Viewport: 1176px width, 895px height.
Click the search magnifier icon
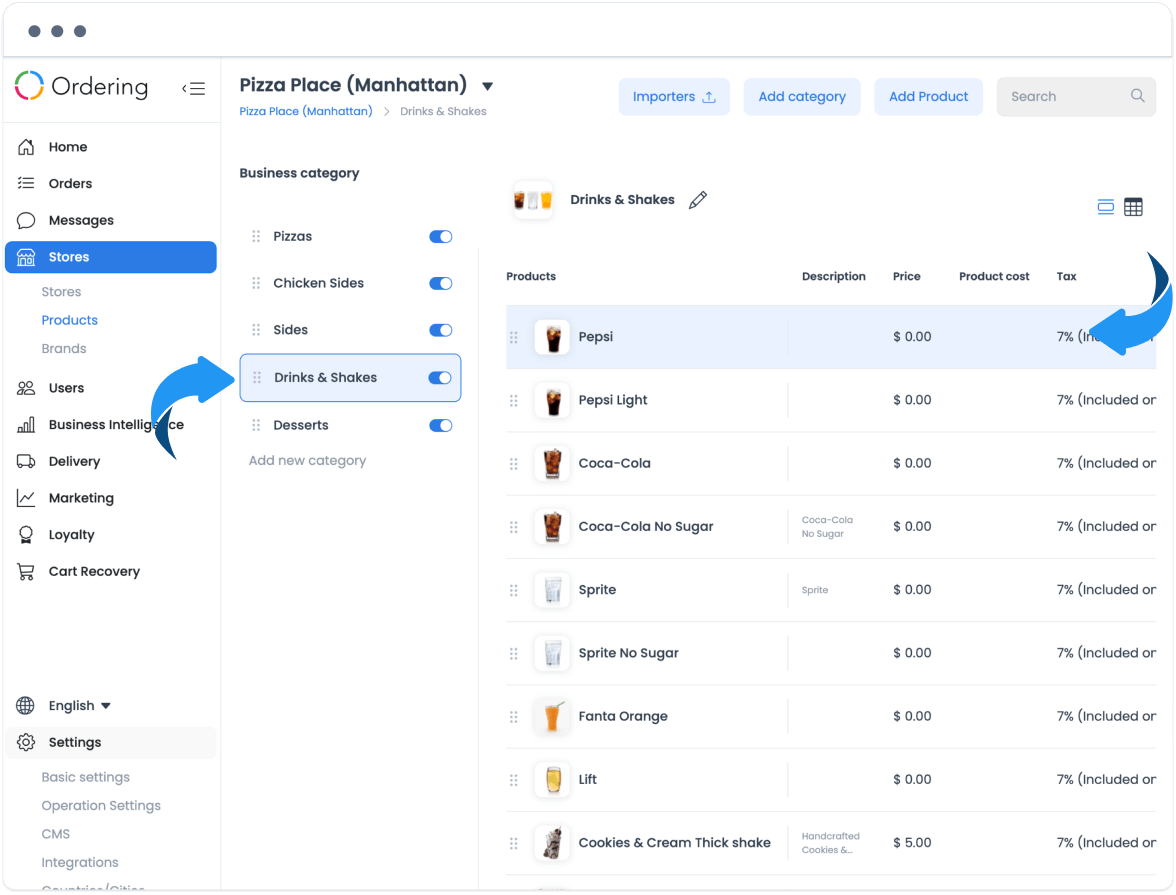pyautogui.click(x=1138, y=96)
